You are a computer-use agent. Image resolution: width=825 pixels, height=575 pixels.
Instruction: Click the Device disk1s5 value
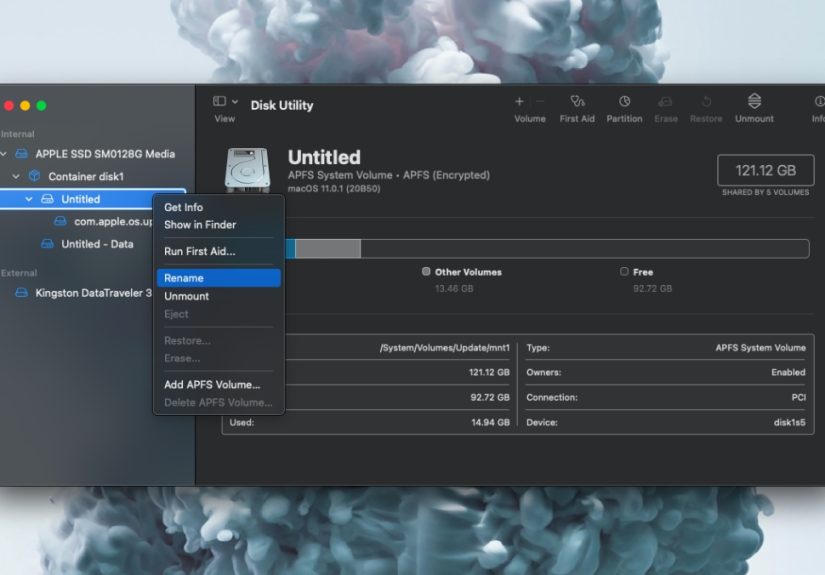789,422
